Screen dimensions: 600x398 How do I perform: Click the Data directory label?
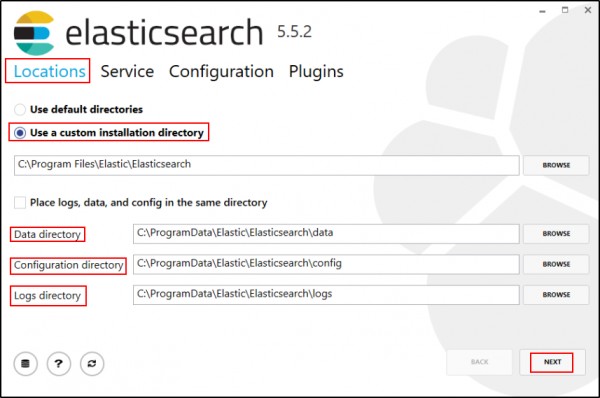47,234
